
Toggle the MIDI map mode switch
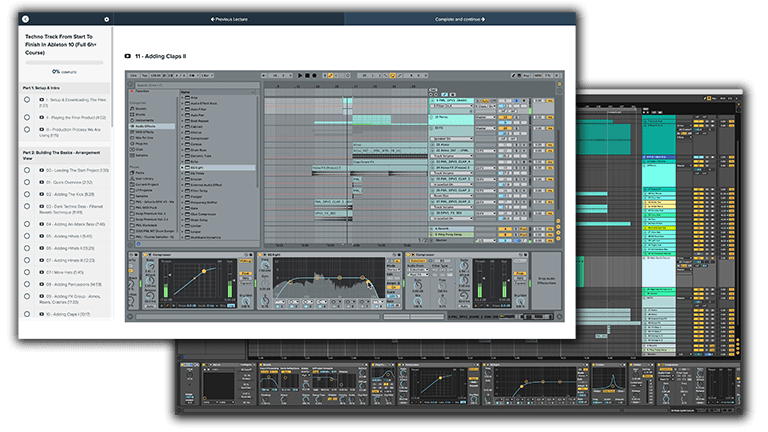coord(537,75)
